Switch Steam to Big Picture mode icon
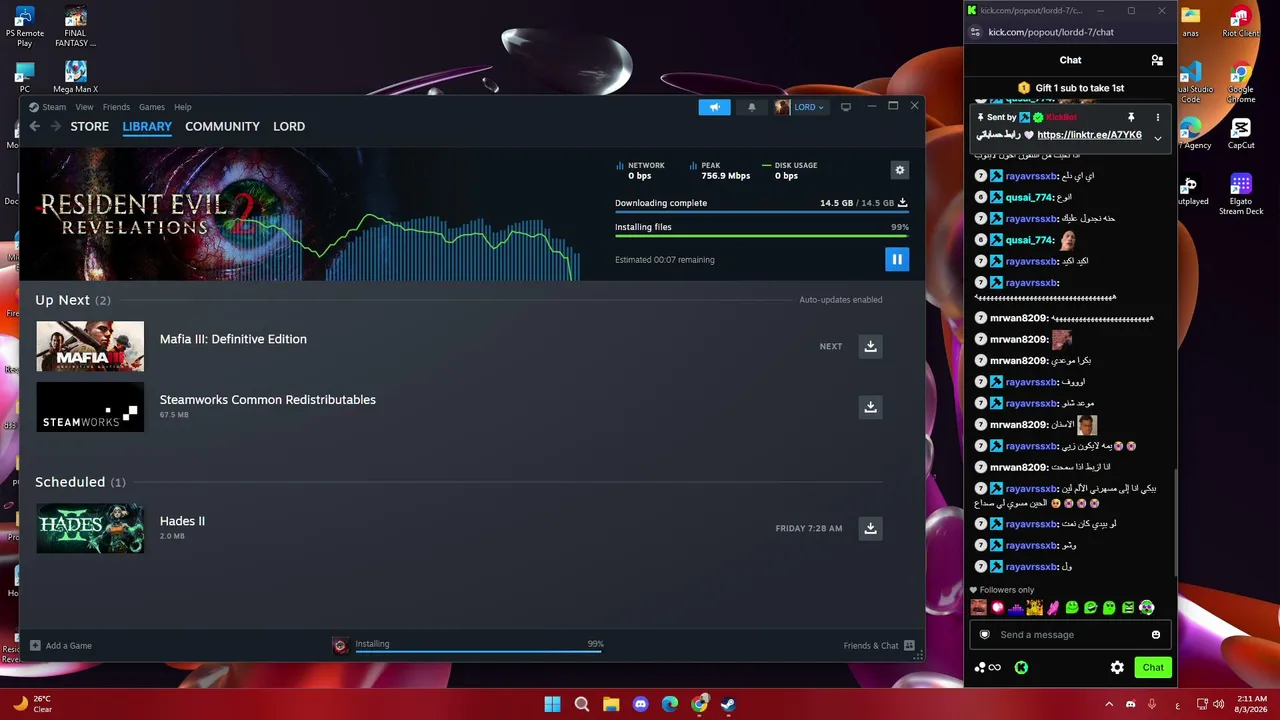 tap(846, 107)
